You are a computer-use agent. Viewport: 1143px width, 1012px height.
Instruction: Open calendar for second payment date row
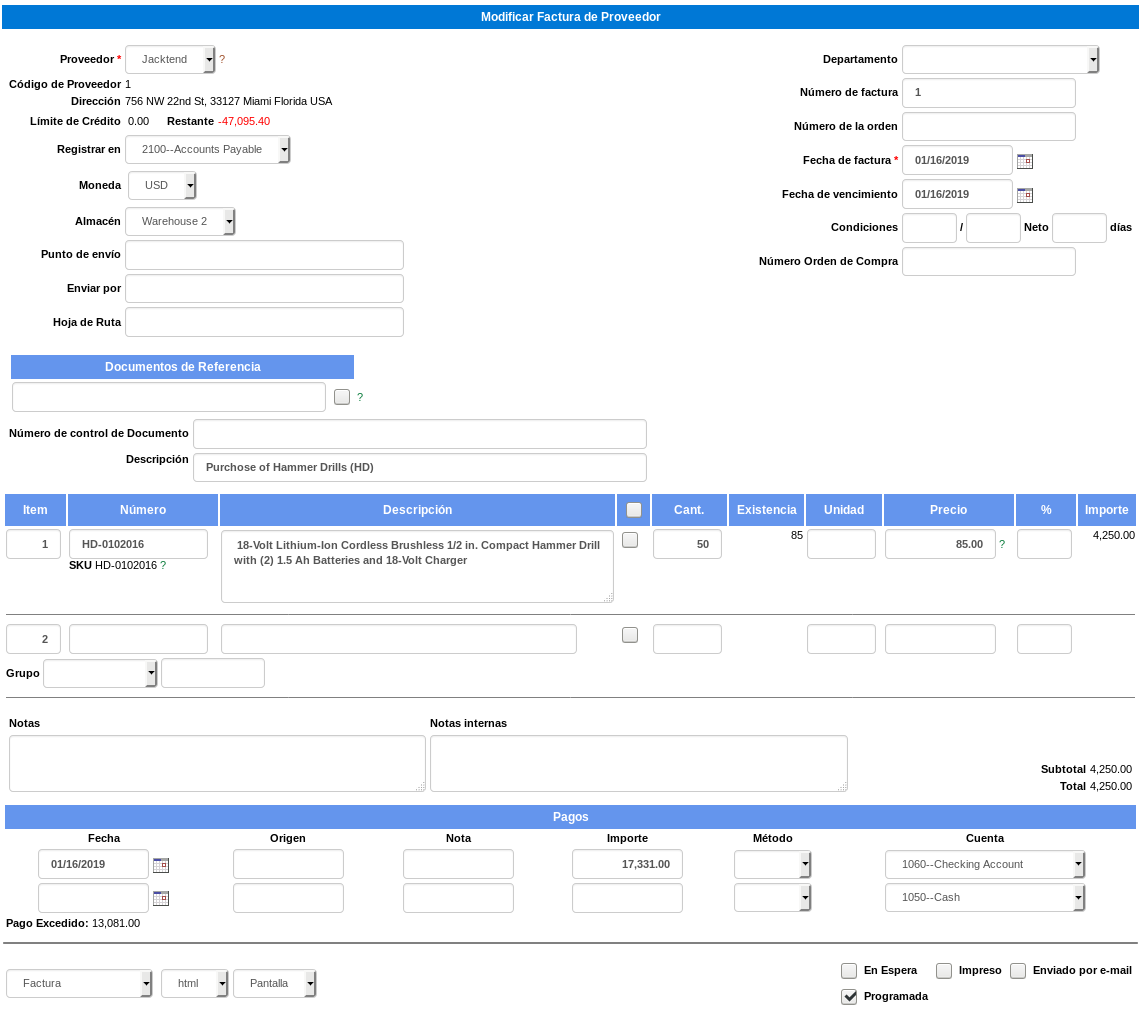[x=161, y=898]
